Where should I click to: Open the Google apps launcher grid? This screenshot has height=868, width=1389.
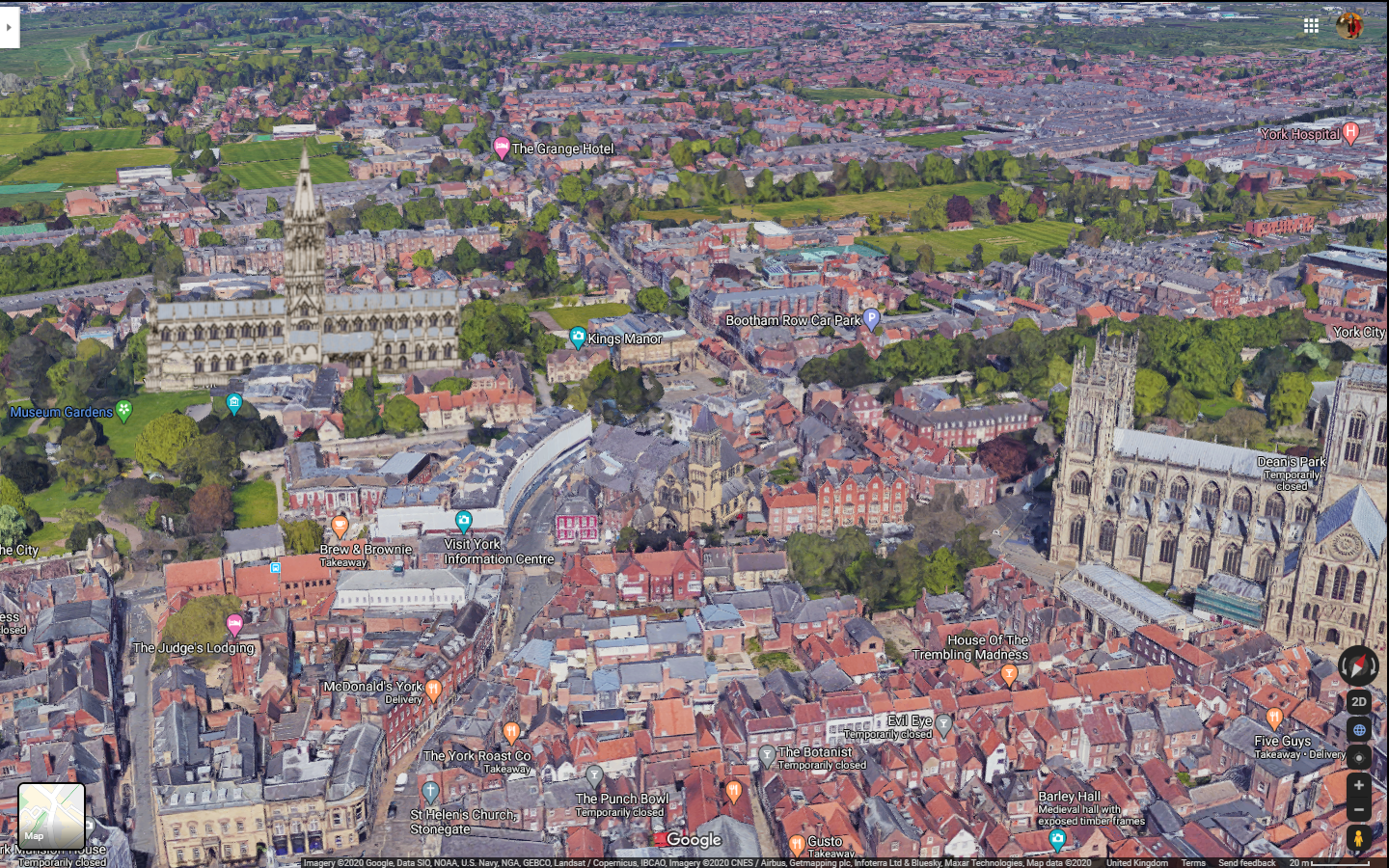pos(1311,25)
